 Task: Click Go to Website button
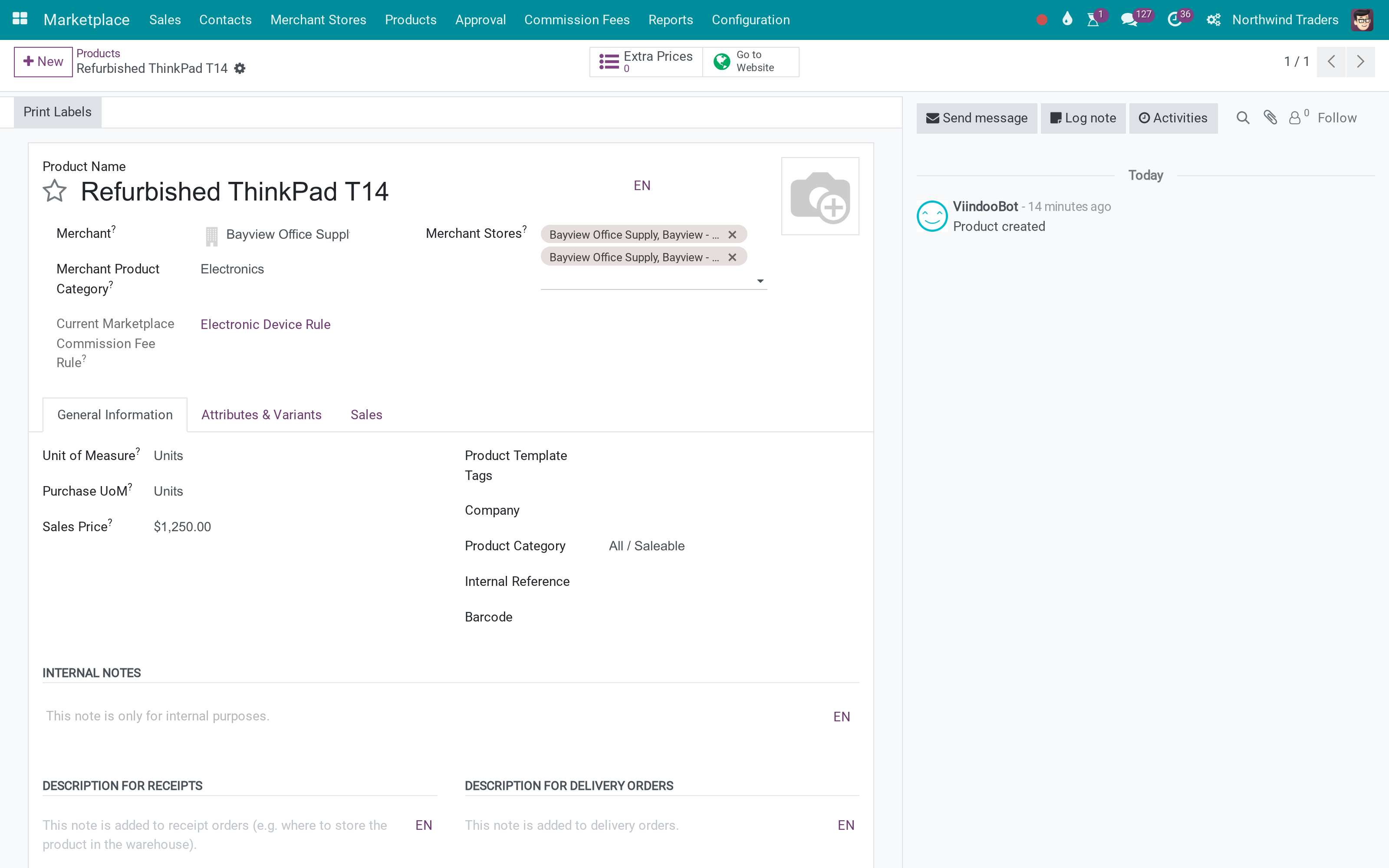751,62
